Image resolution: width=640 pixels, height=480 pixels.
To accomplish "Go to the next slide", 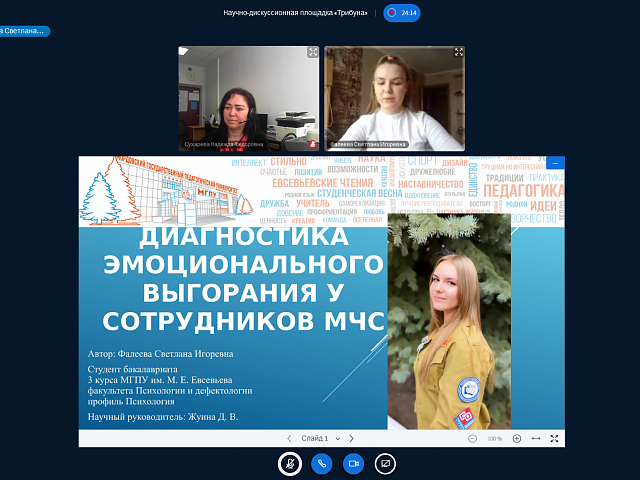I will (x=351, y=438).
